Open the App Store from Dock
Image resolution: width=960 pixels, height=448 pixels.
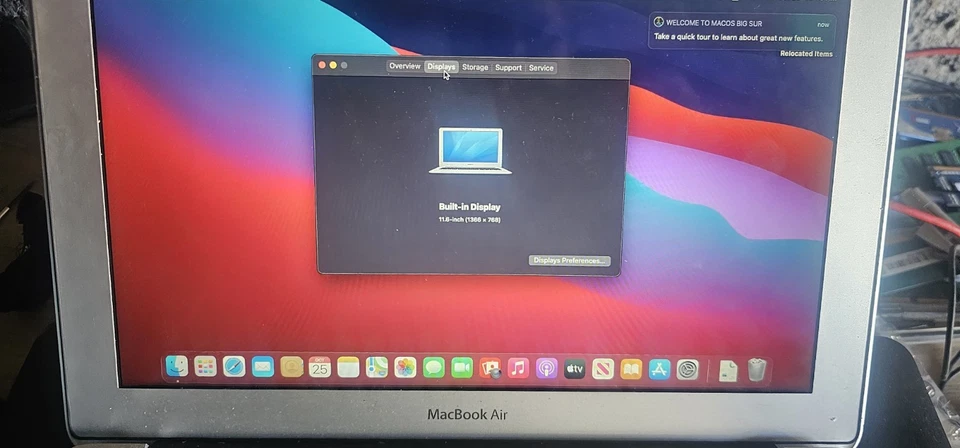(659, 369)
